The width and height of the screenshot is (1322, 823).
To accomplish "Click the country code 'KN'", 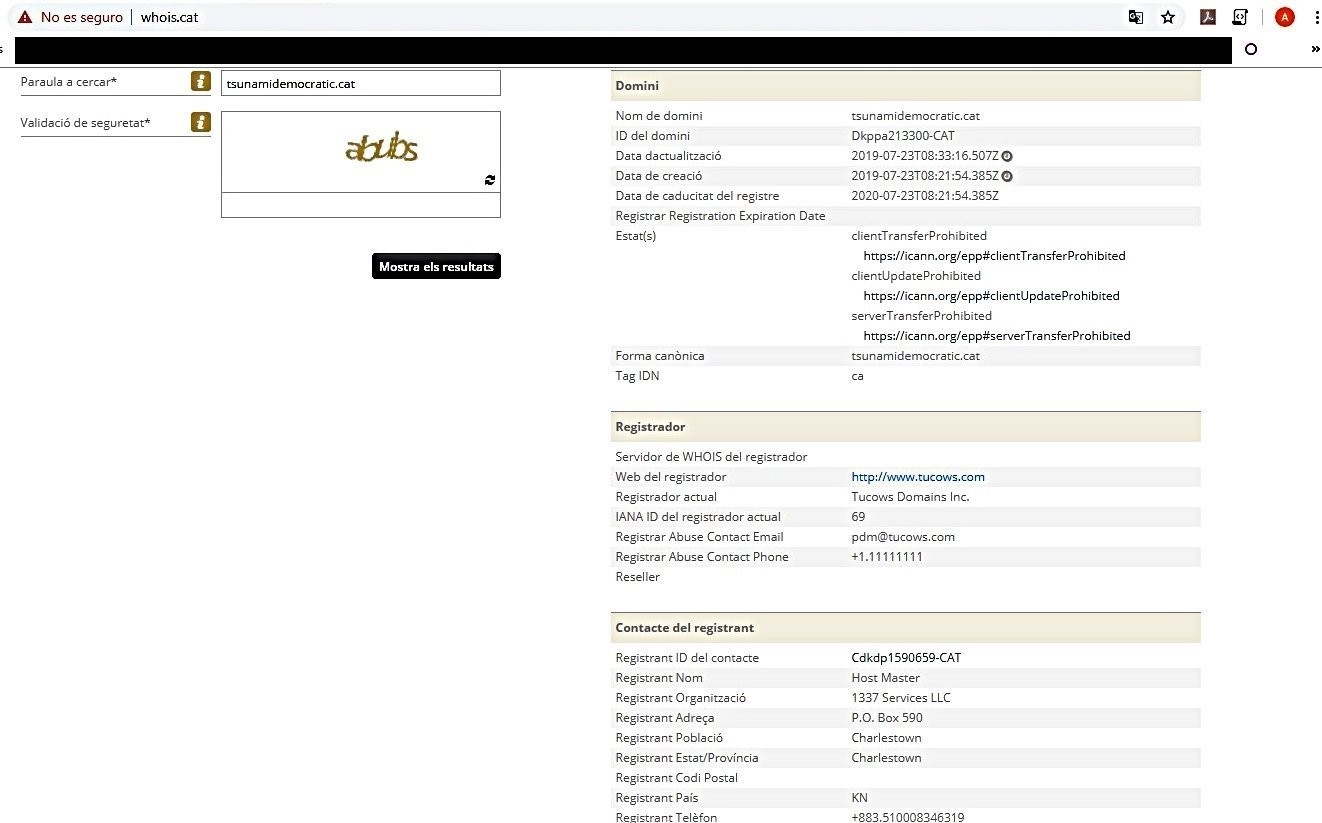I will coord(859,798).
